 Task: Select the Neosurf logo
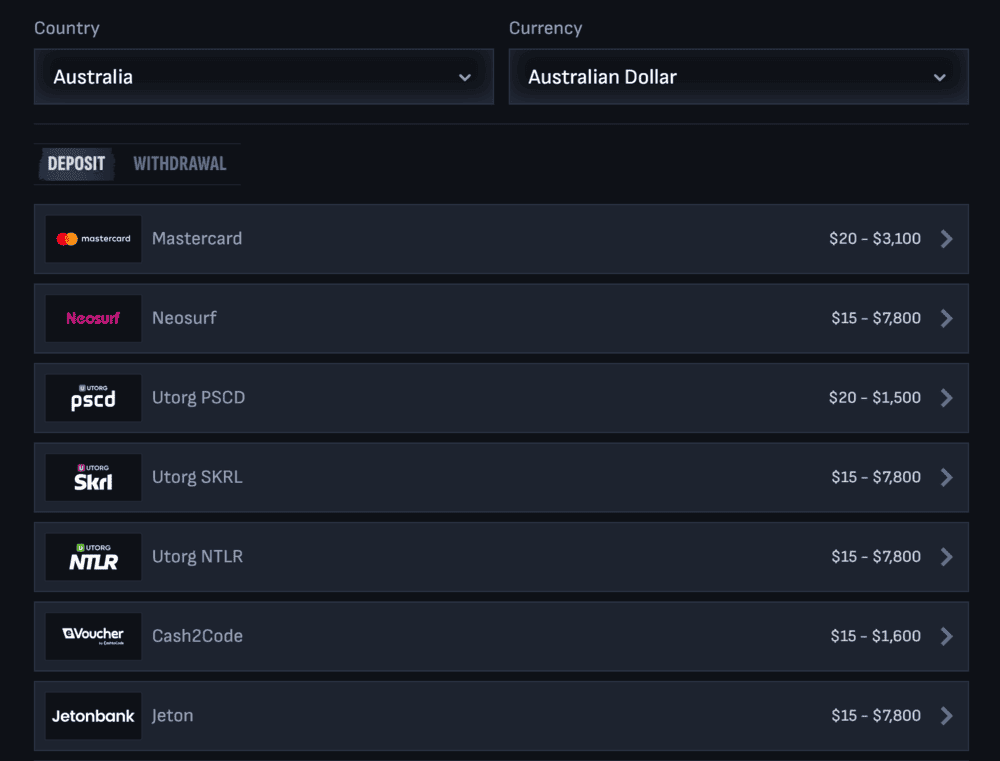tap(92, 318)
